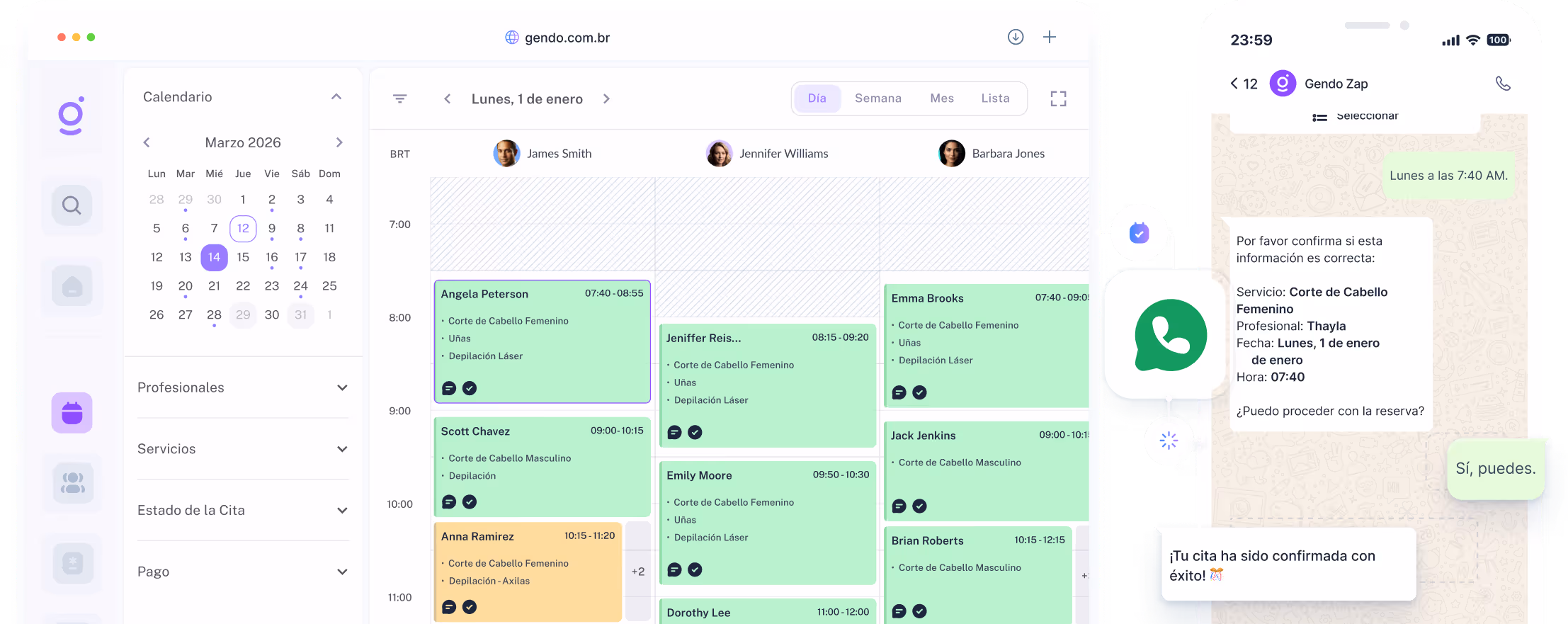This screenshot has height=624, width=1568.
Task: Click the 'Lunes a las 7:40 AM.' message
Action: point(1448,176)
